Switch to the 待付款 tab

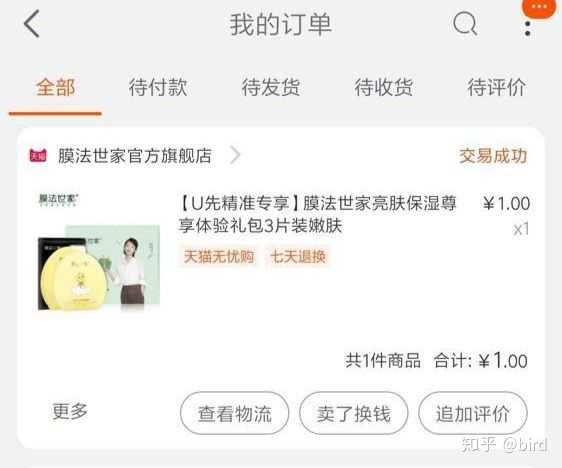pyautogui.click(x=158, y=87)
